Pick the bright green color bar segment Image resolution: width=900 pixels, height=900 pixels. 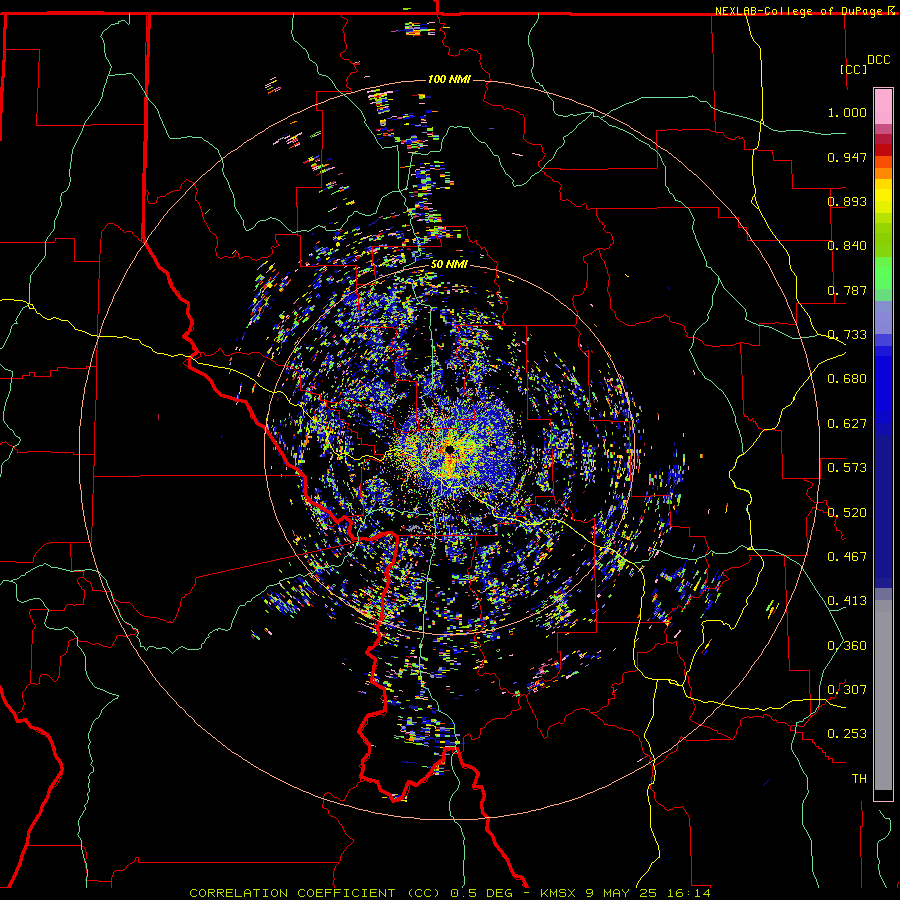883,273
